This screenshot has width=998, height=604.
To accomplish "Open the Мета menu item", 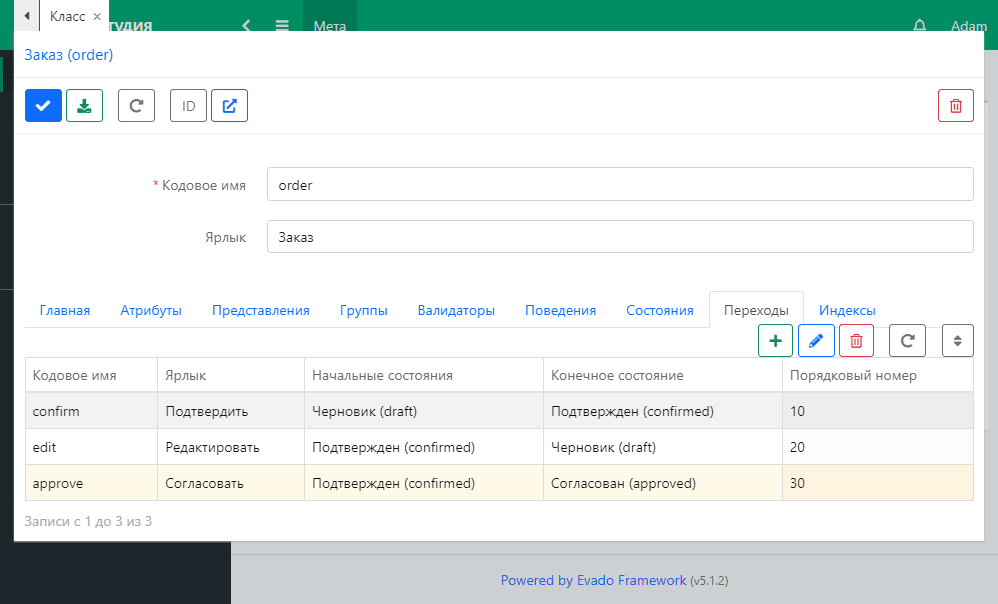I will 330,26.
